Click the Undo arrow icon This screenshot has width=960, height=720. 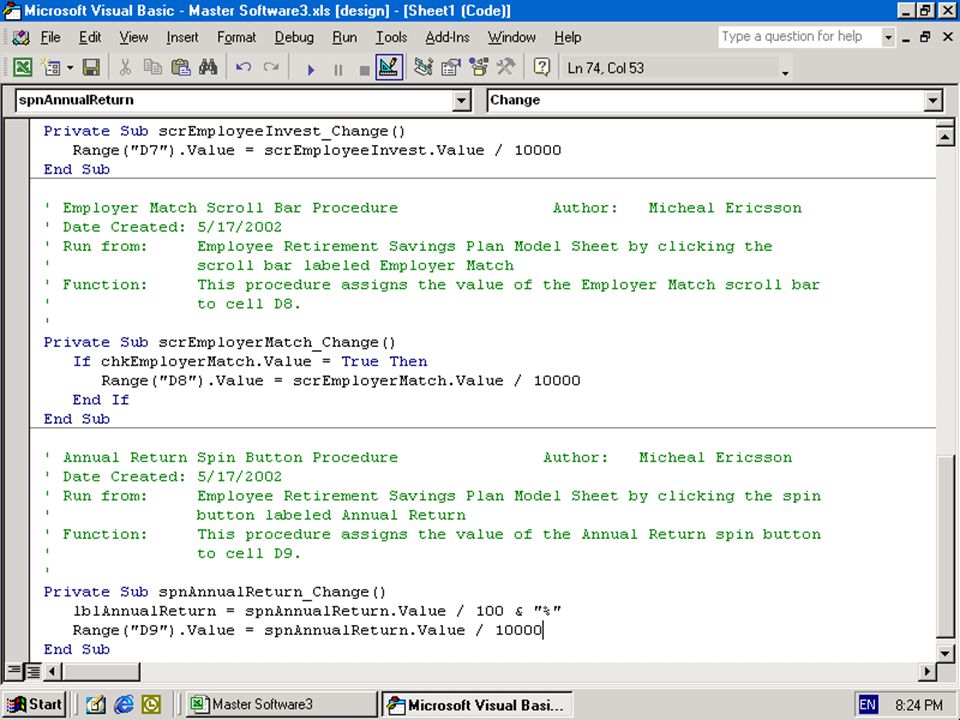pos(243,67)
